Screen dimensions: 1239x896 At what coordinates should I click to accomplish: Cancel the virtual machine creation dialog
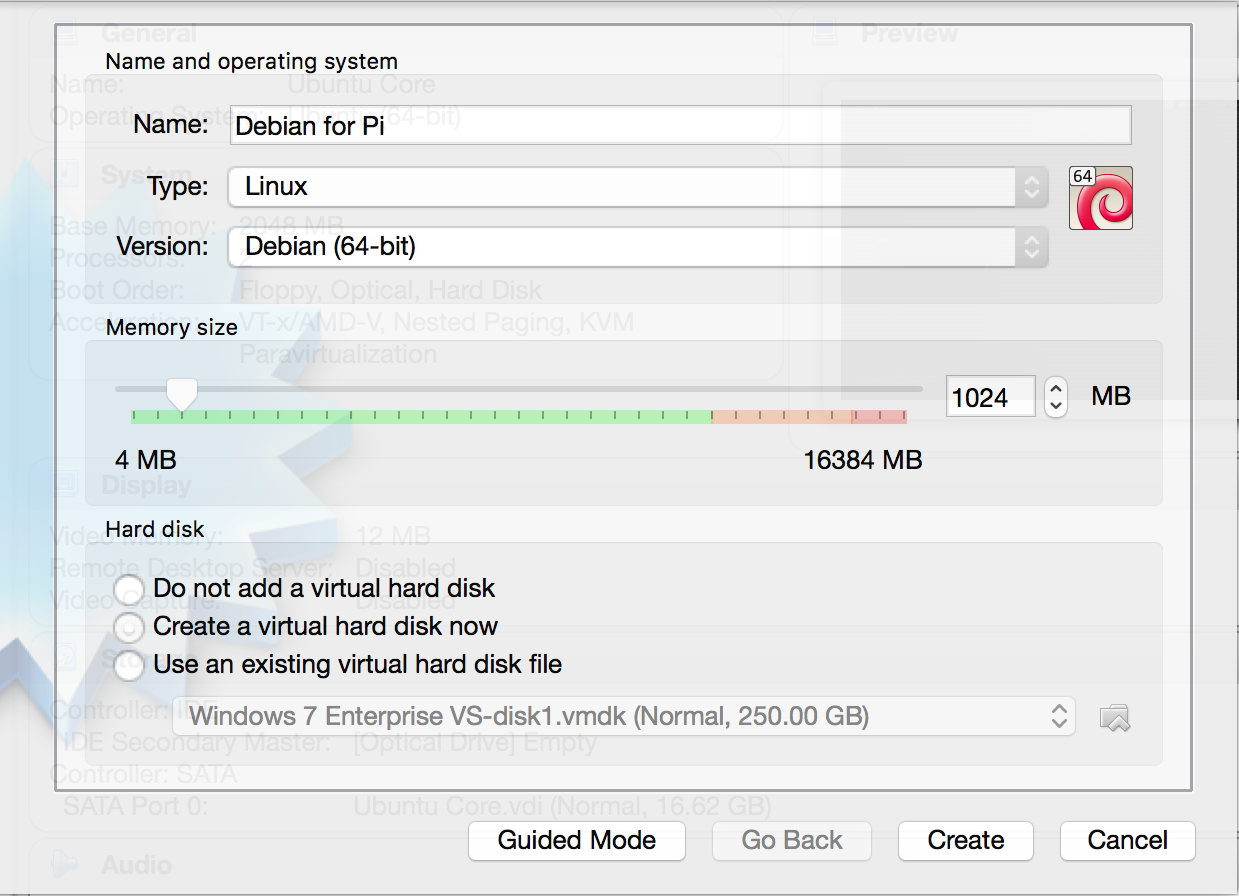[1127, 841]
